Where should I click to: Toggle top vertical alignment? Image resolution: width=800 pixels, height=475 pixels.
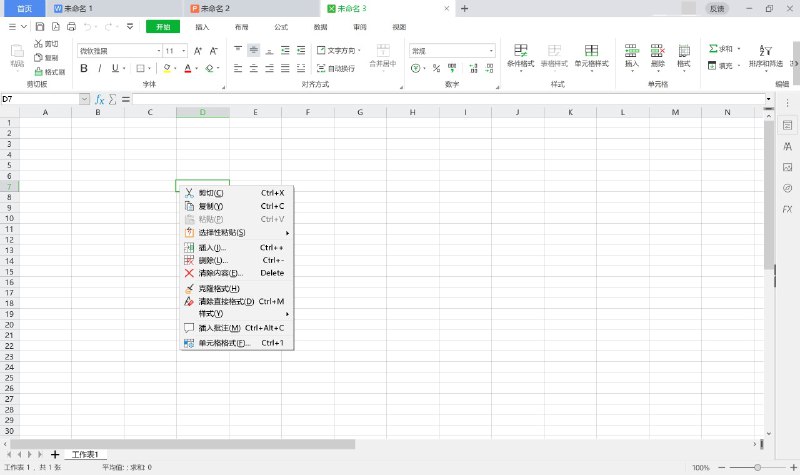coord(238,50)
